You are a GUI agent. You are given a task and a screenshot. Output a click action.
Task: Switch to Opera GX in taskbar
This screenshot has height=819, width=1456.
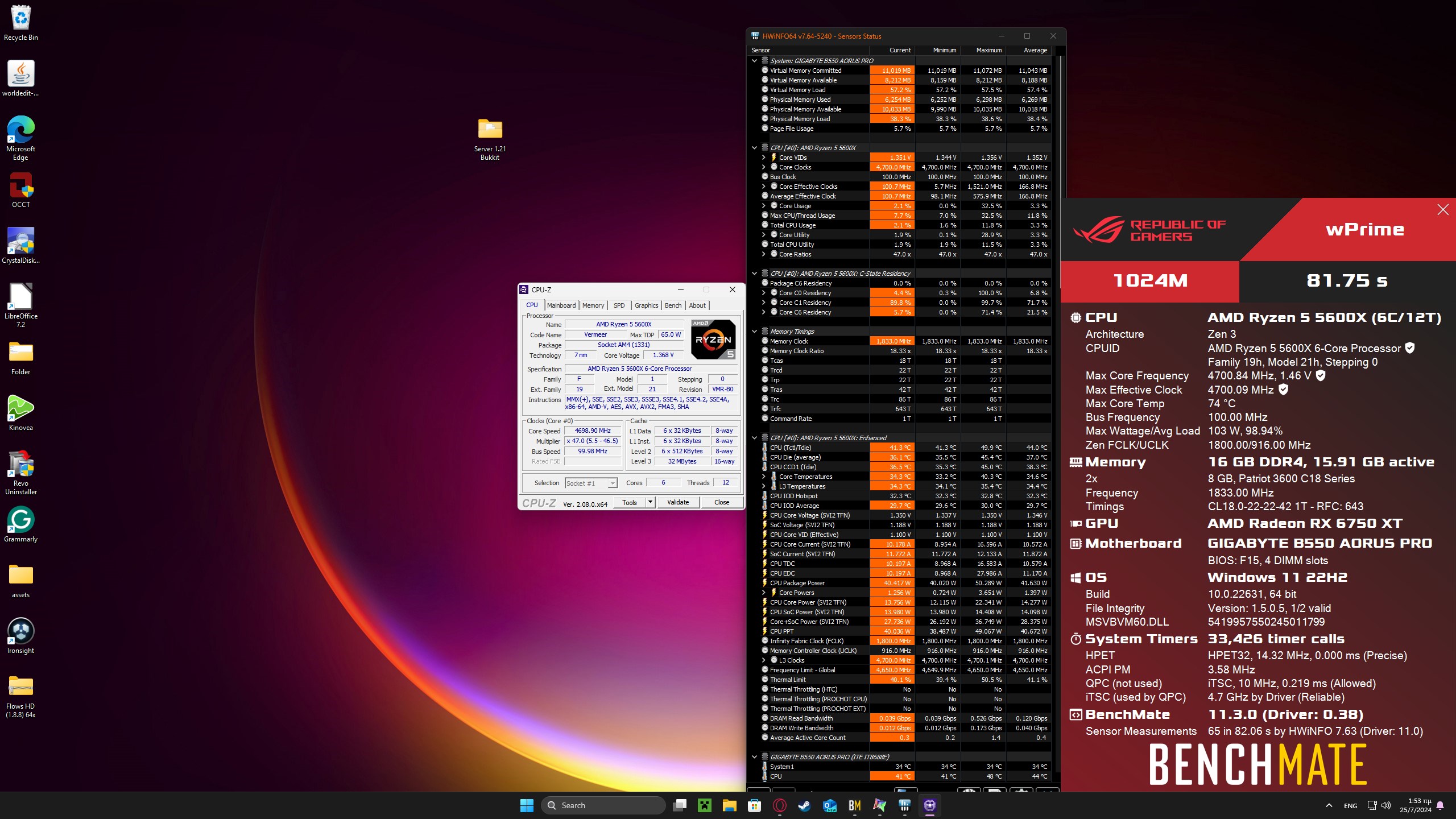coord(780,805)
